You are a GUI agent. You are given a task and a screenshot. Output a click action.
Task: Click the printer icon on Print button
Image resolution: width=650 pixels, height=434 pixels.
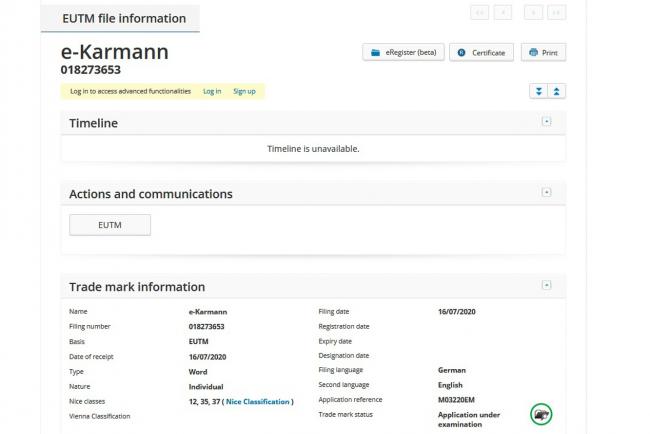click(x=534, y=53)
